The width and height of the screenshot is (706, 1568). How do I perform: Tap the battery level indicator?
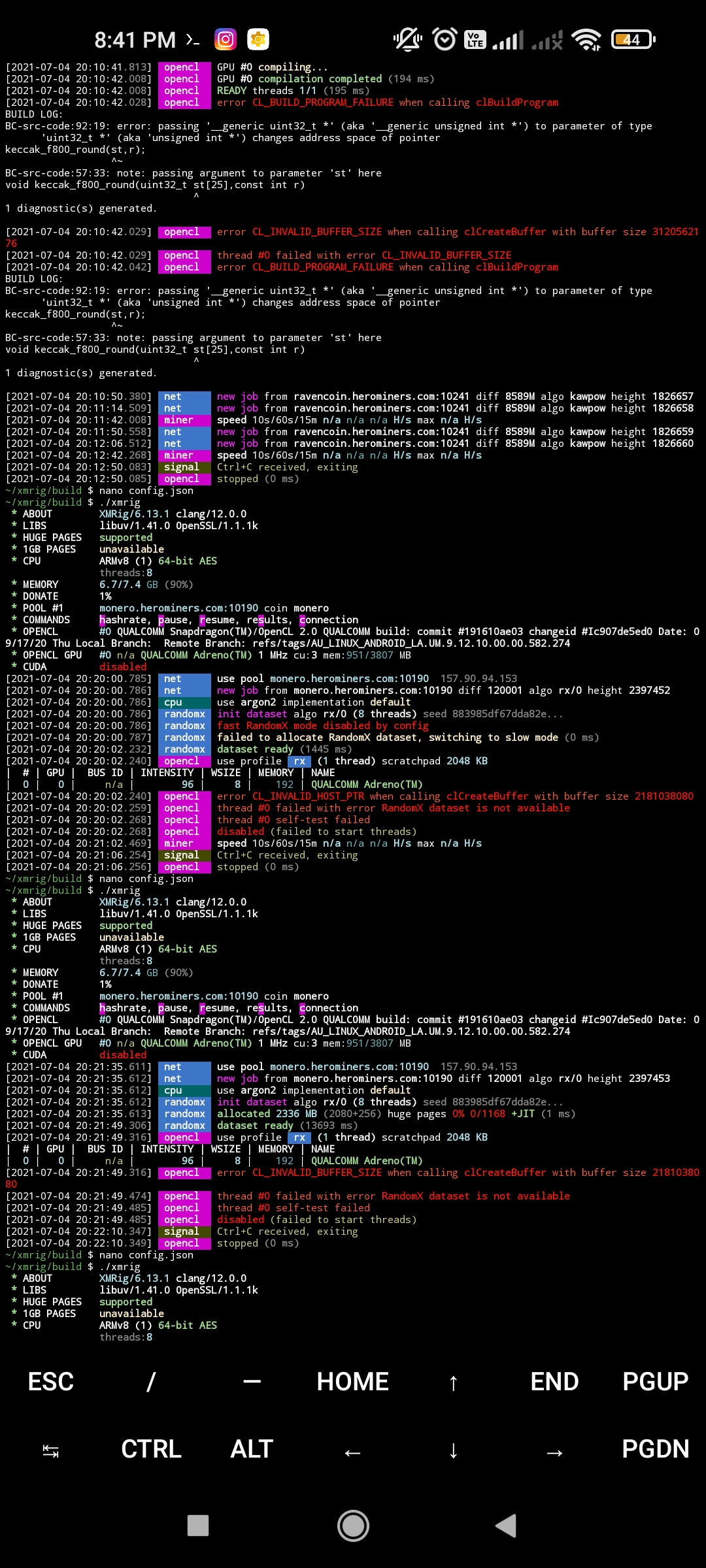(x=633, y=40)
